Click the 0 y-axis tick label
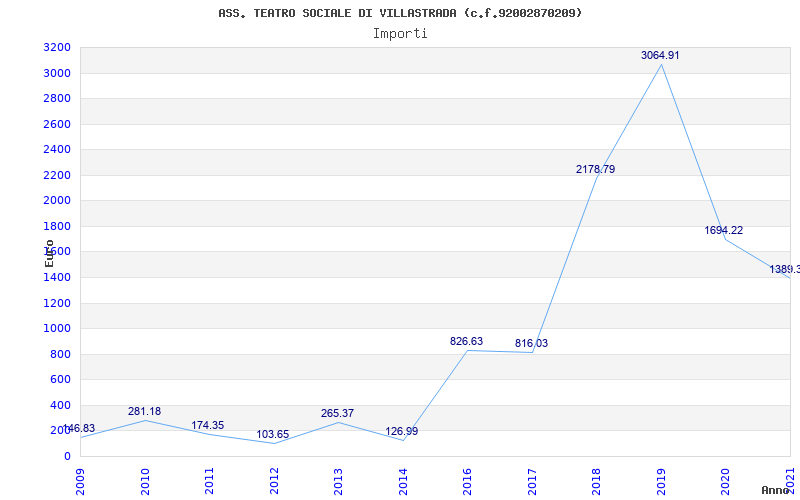This screenshot has height=500, width=800. (67, 456)
